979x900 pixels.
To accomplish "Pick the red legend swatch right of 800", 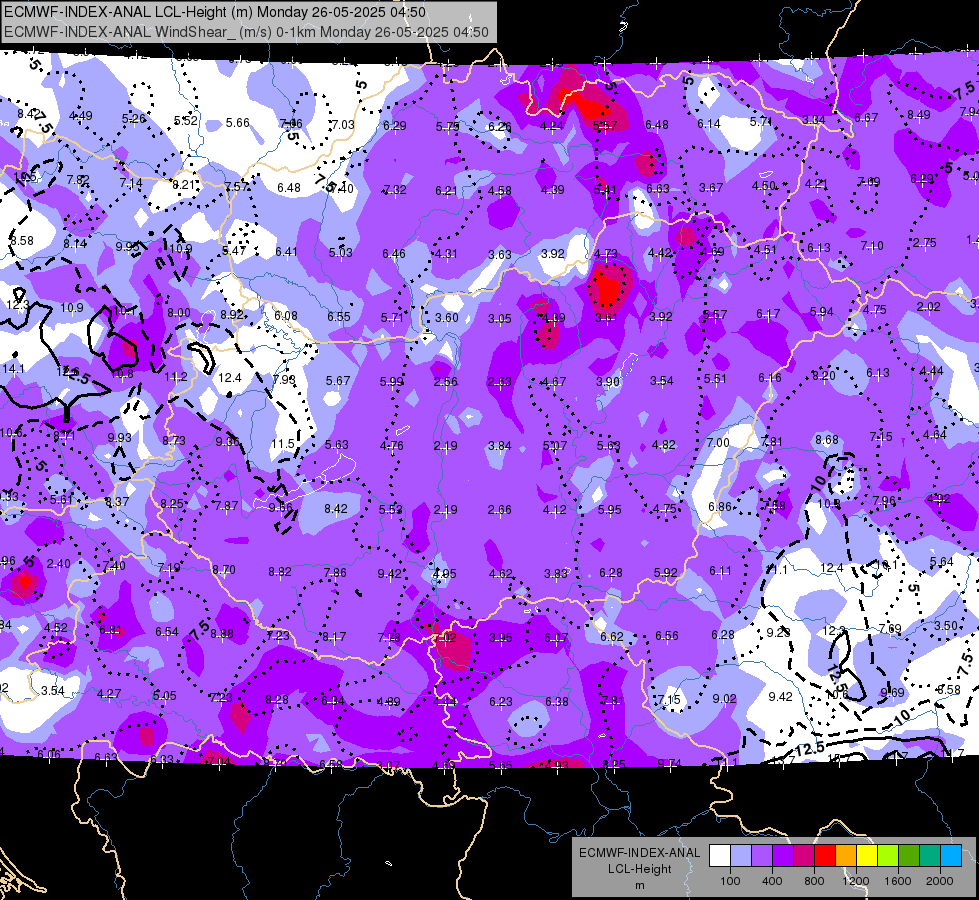I will coord(825,855).
